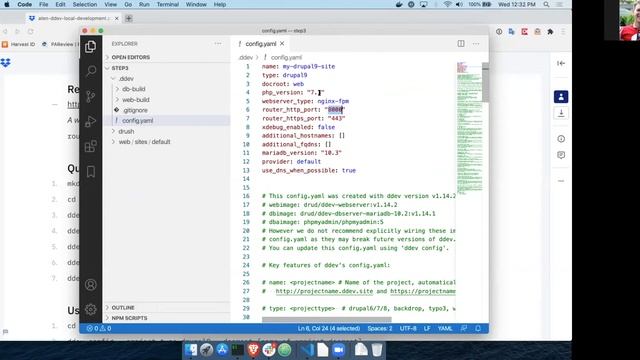Open the Explorer view in activity bar
This screenshot has height=360, width=640.
(91, 47)
